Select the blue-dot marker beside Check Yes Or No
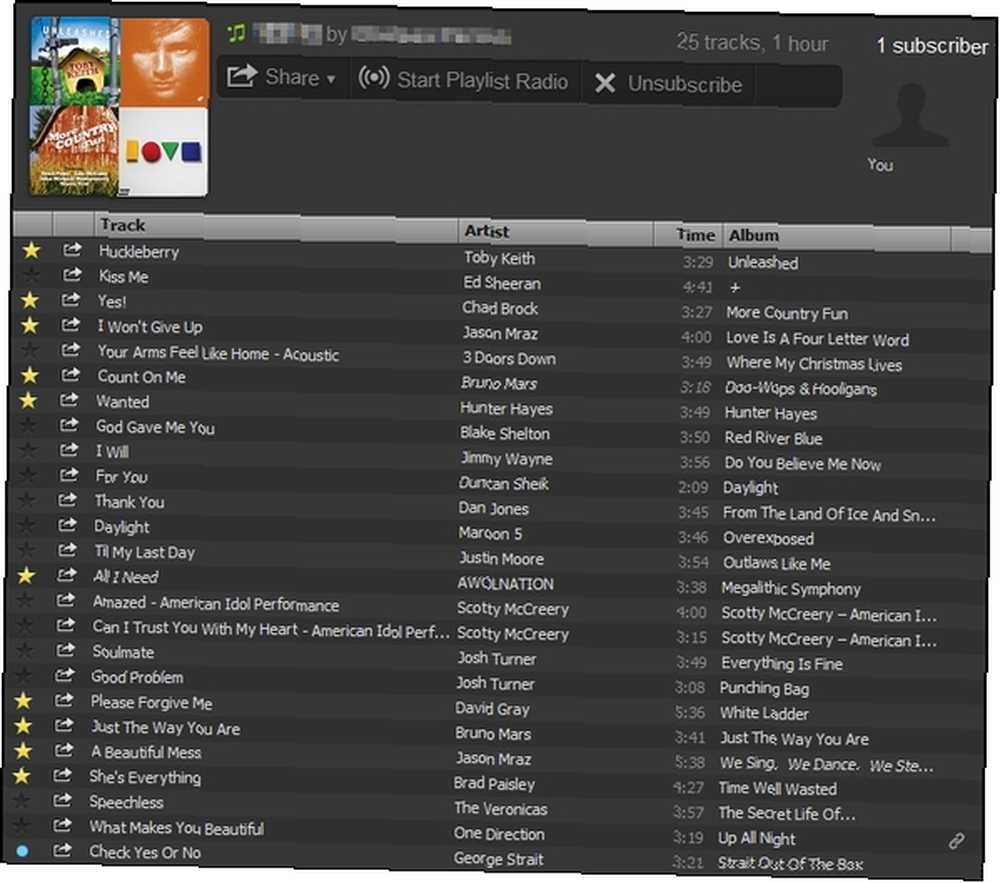 22,850
